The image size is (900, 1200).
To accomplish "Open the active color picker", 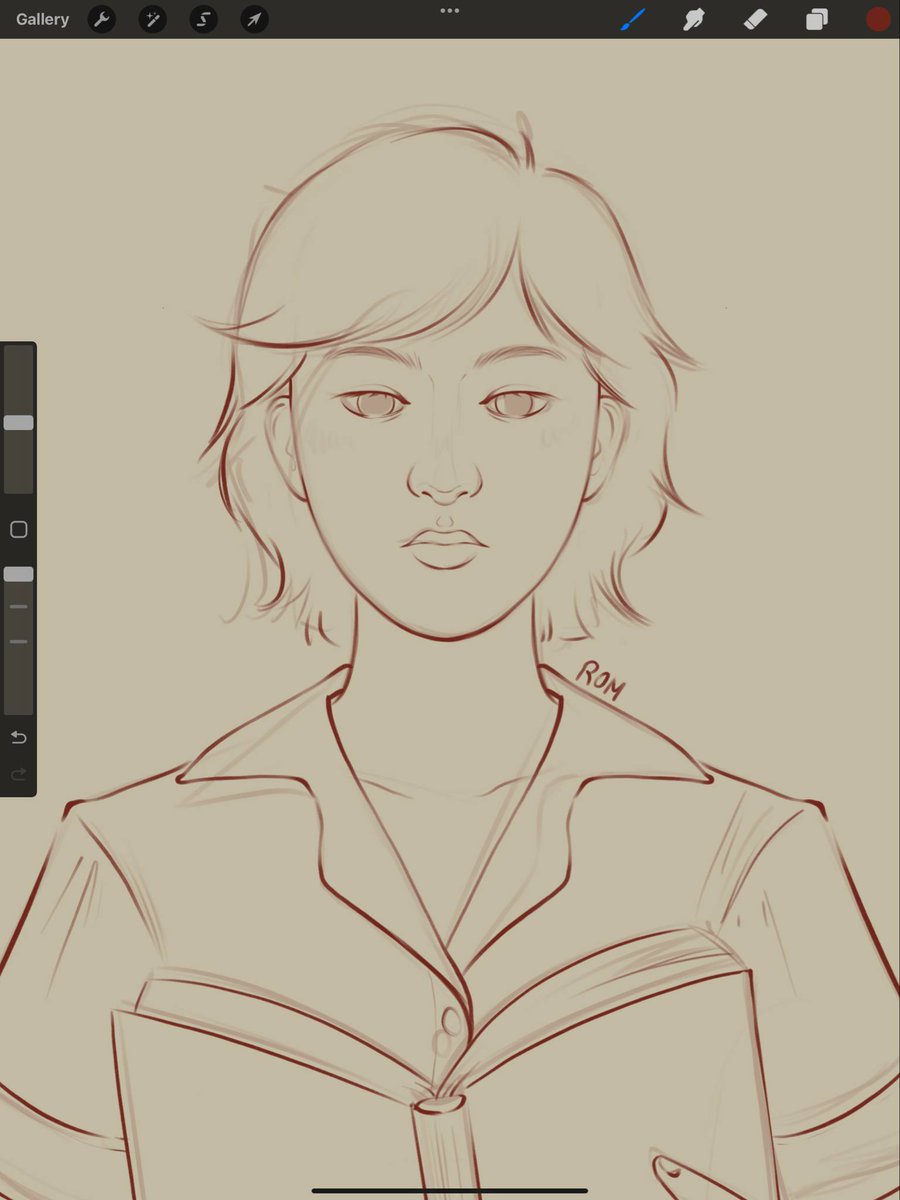I will [x=878, y=19].
